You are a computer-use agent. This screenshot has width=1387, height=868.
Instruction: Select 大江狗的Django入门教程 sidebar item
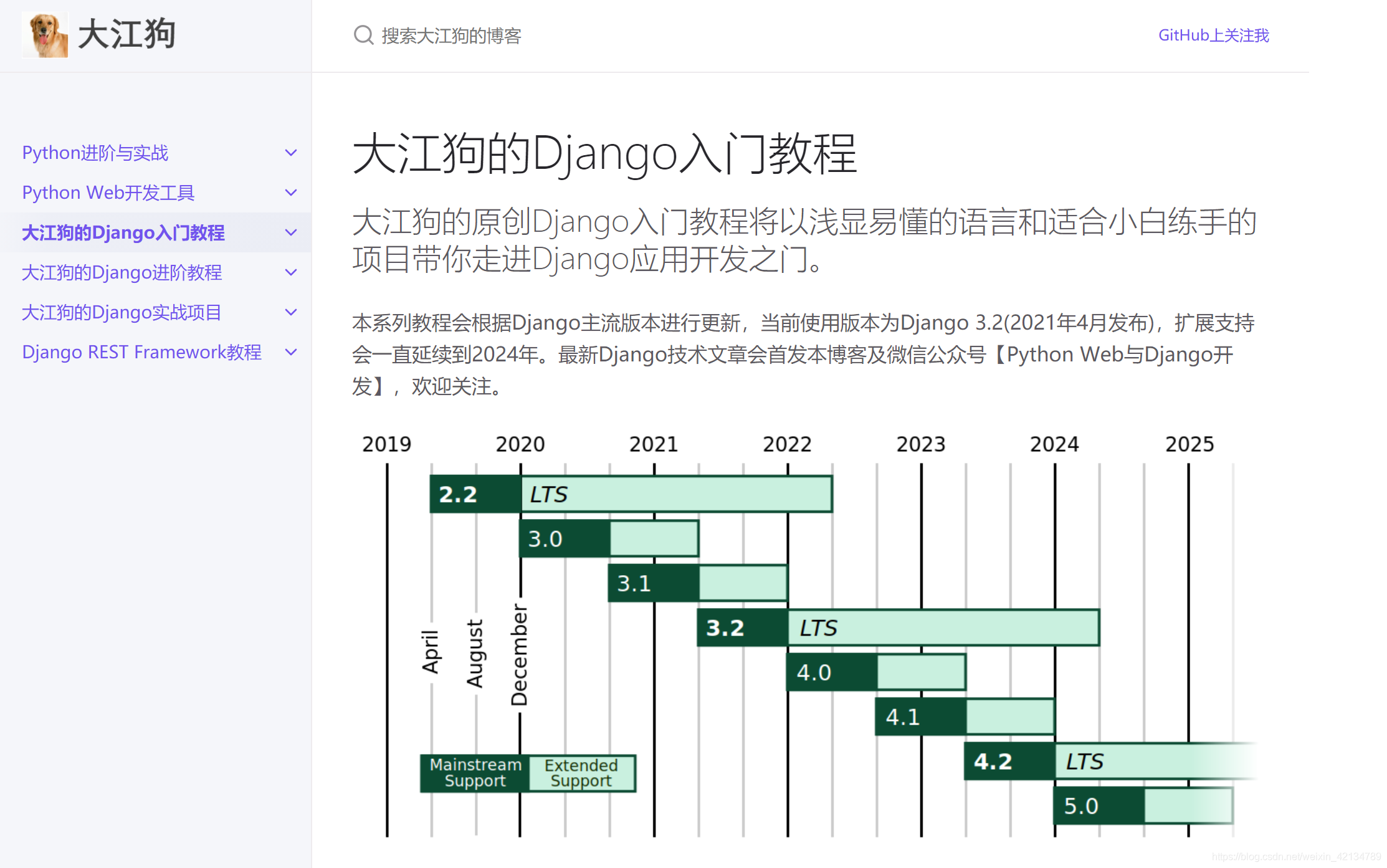(x=123, y=232)
